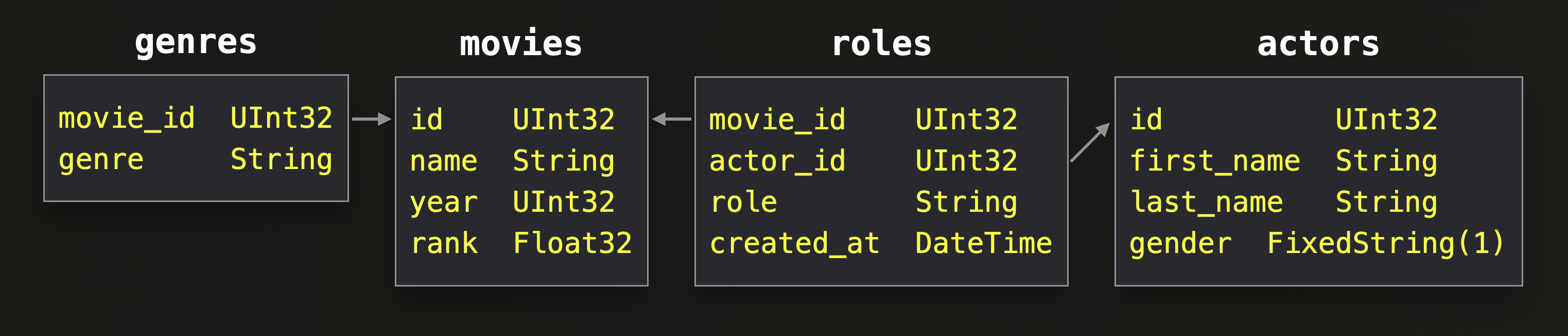Click the diagonal arrow pointing to actors
The image size is (1568, 336).
click(1090, 142)
